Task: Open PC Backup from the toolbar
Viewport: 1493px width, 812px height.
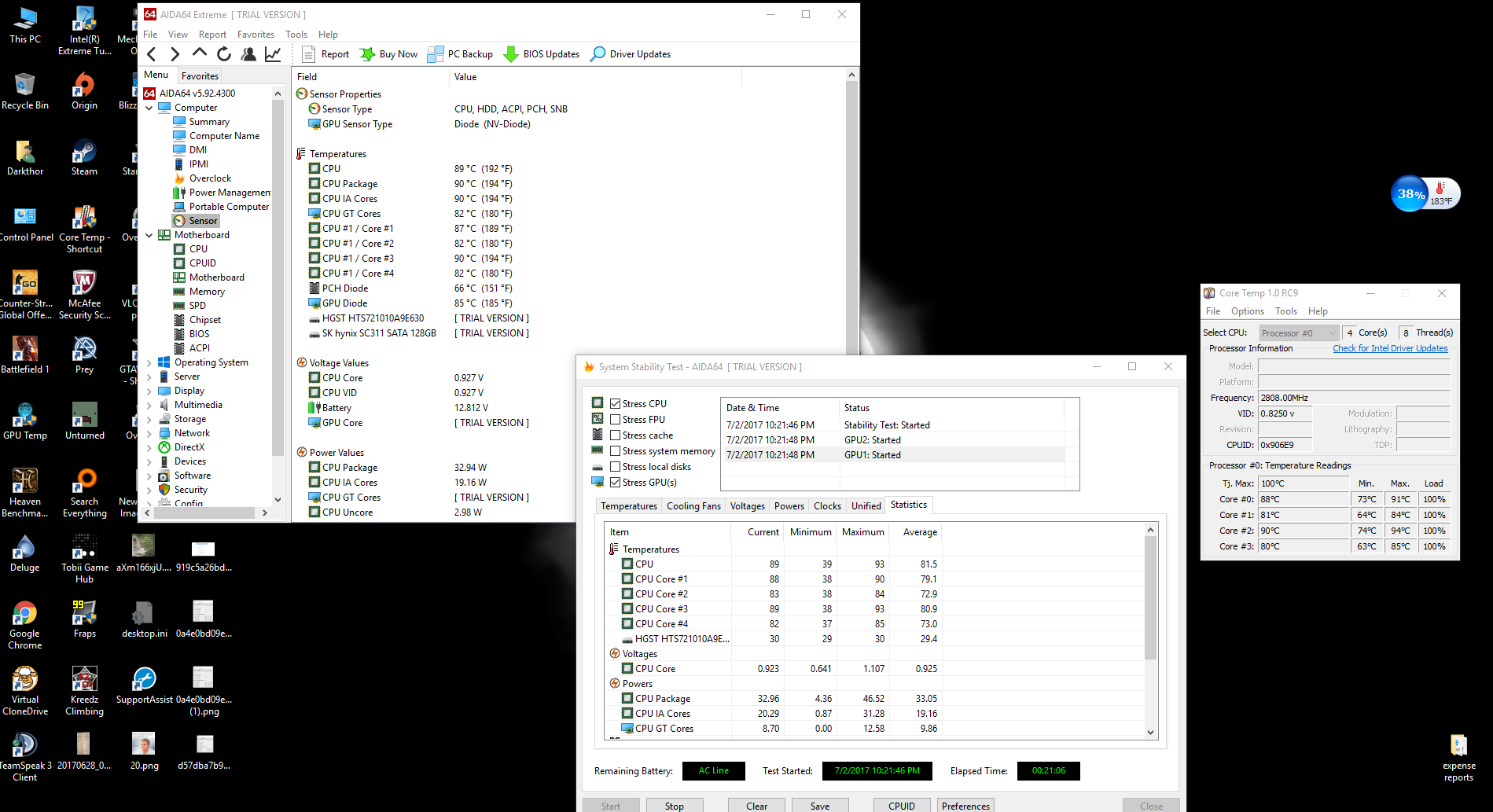Action: coord(460,54)
